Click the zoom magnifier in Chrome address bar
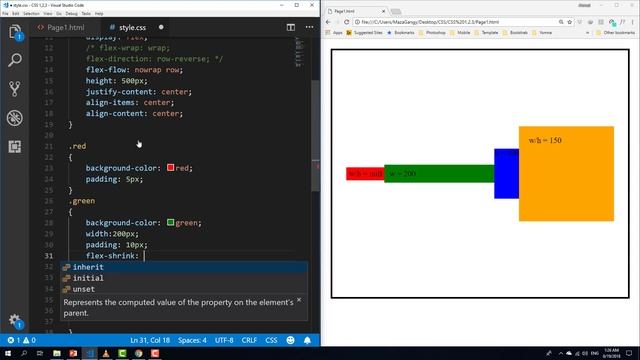Screen dimensions: 640x360 (561, 22)
